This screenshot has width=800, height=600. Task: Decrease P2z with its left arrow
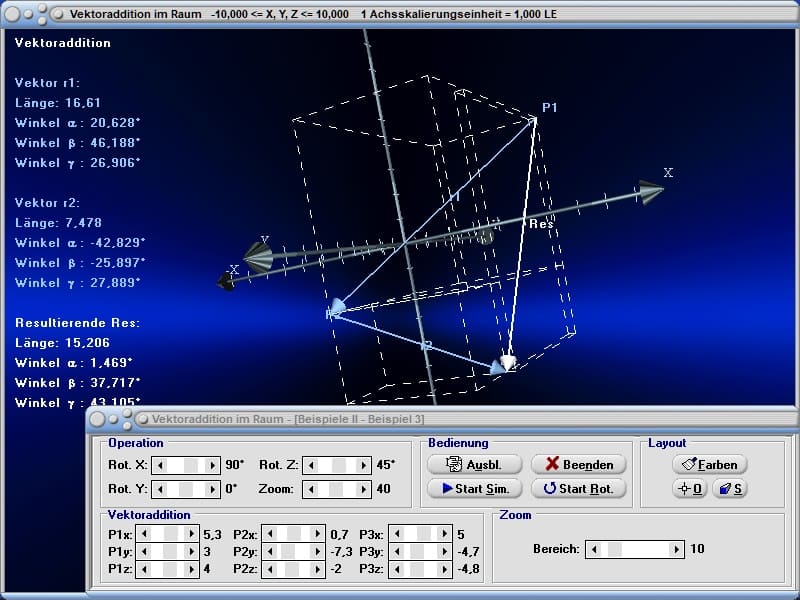[x=270, y=568]
